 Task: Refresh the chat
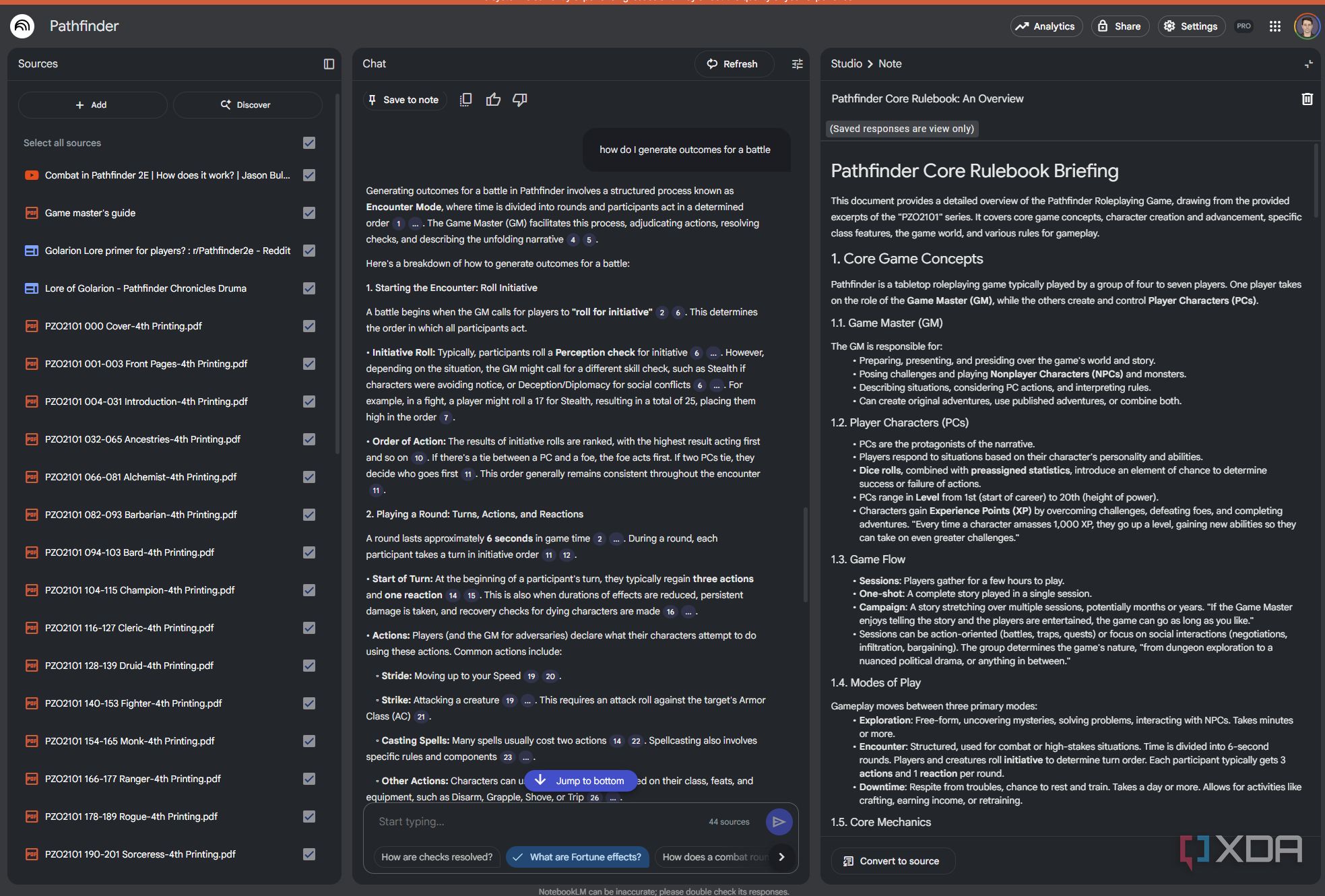click(x=734, y=64)
